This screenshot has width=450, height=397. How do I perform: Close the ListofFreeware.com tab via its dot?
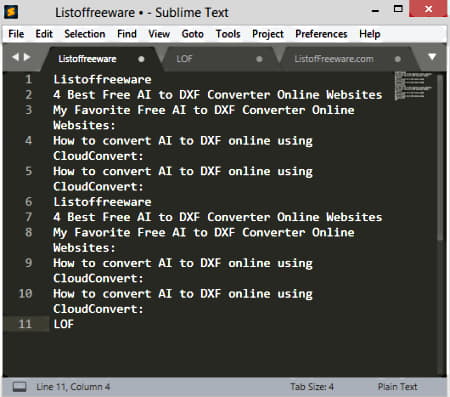click(398, 59)
